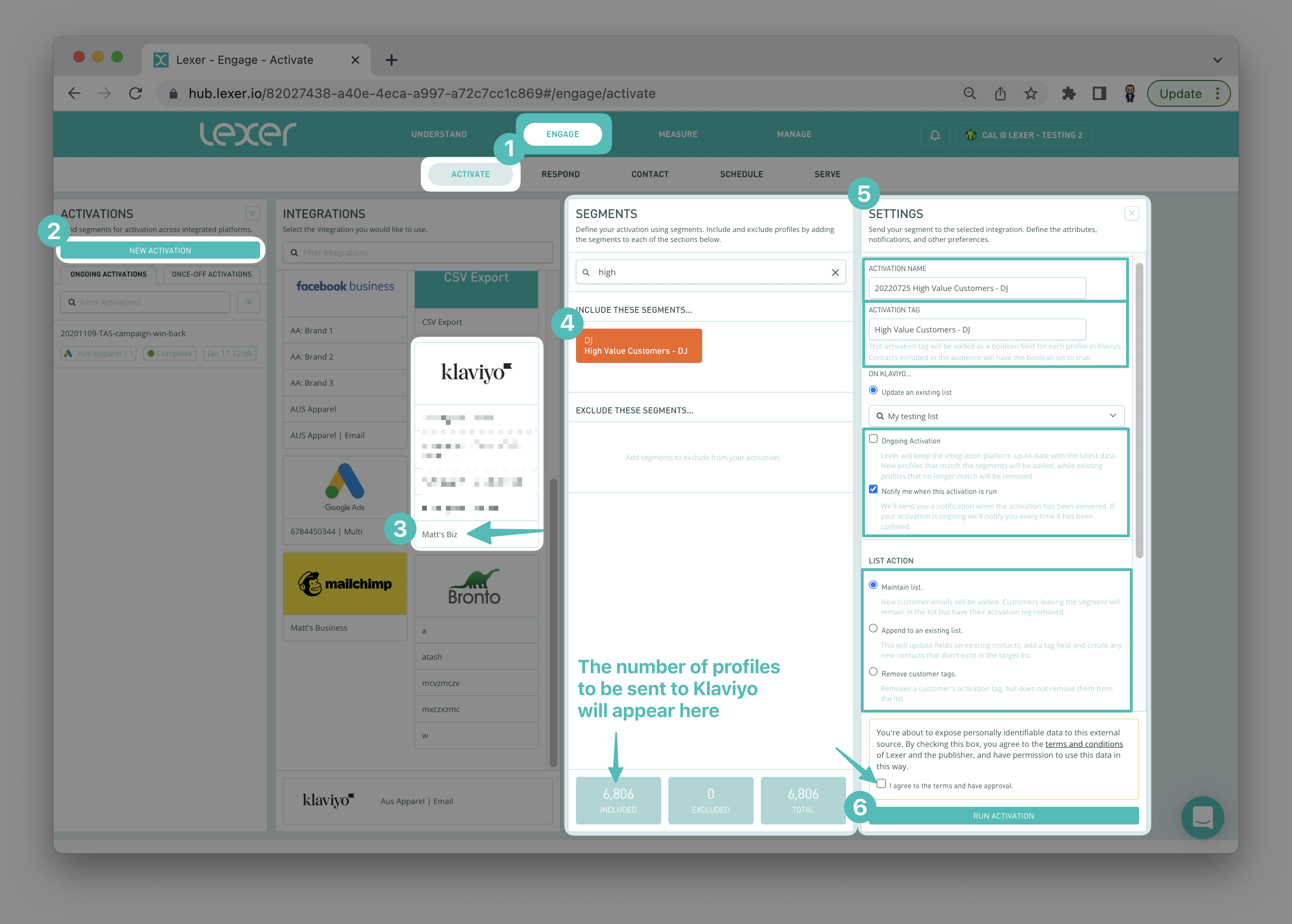Close the Settings panel with X icon

click(1131, 213)
